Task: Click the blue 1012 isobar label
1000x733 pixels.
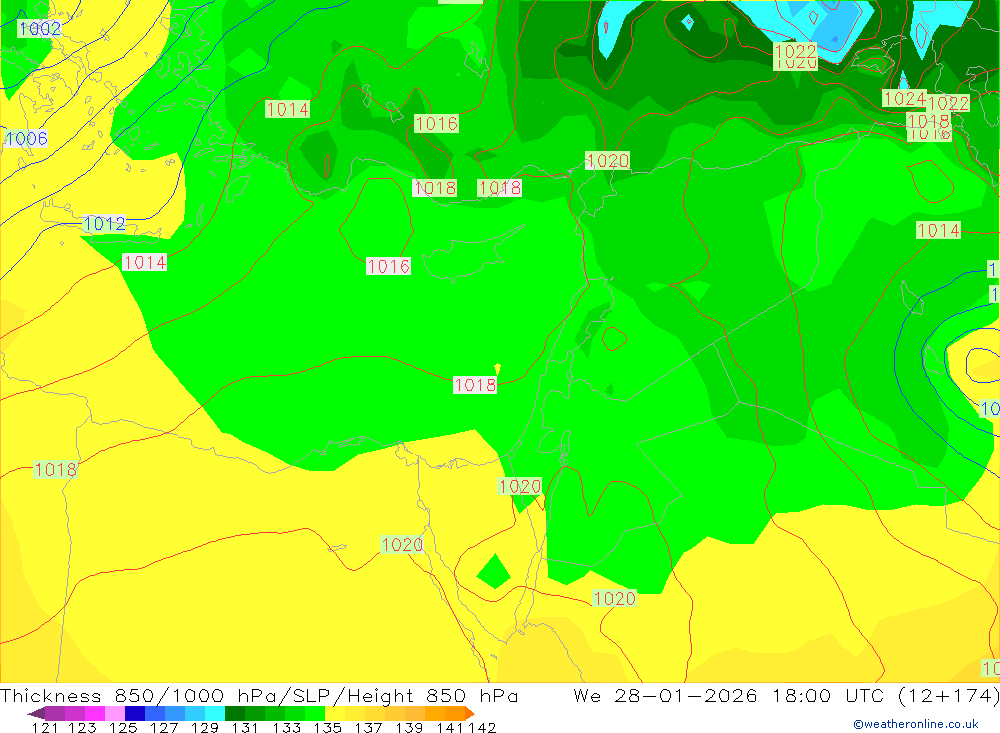Action: [105, 224]
